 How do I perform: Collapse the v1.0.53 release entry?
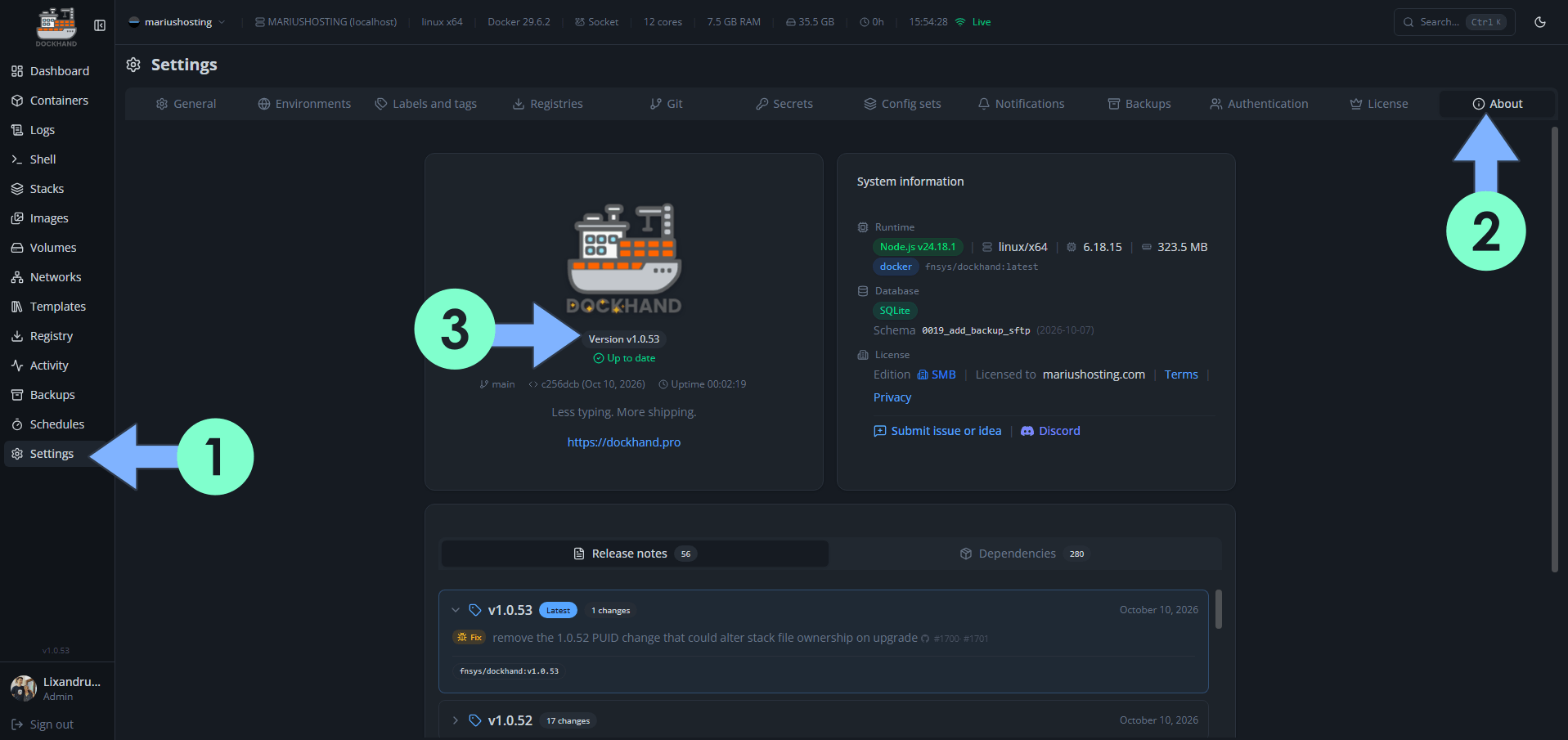[456, 610]
